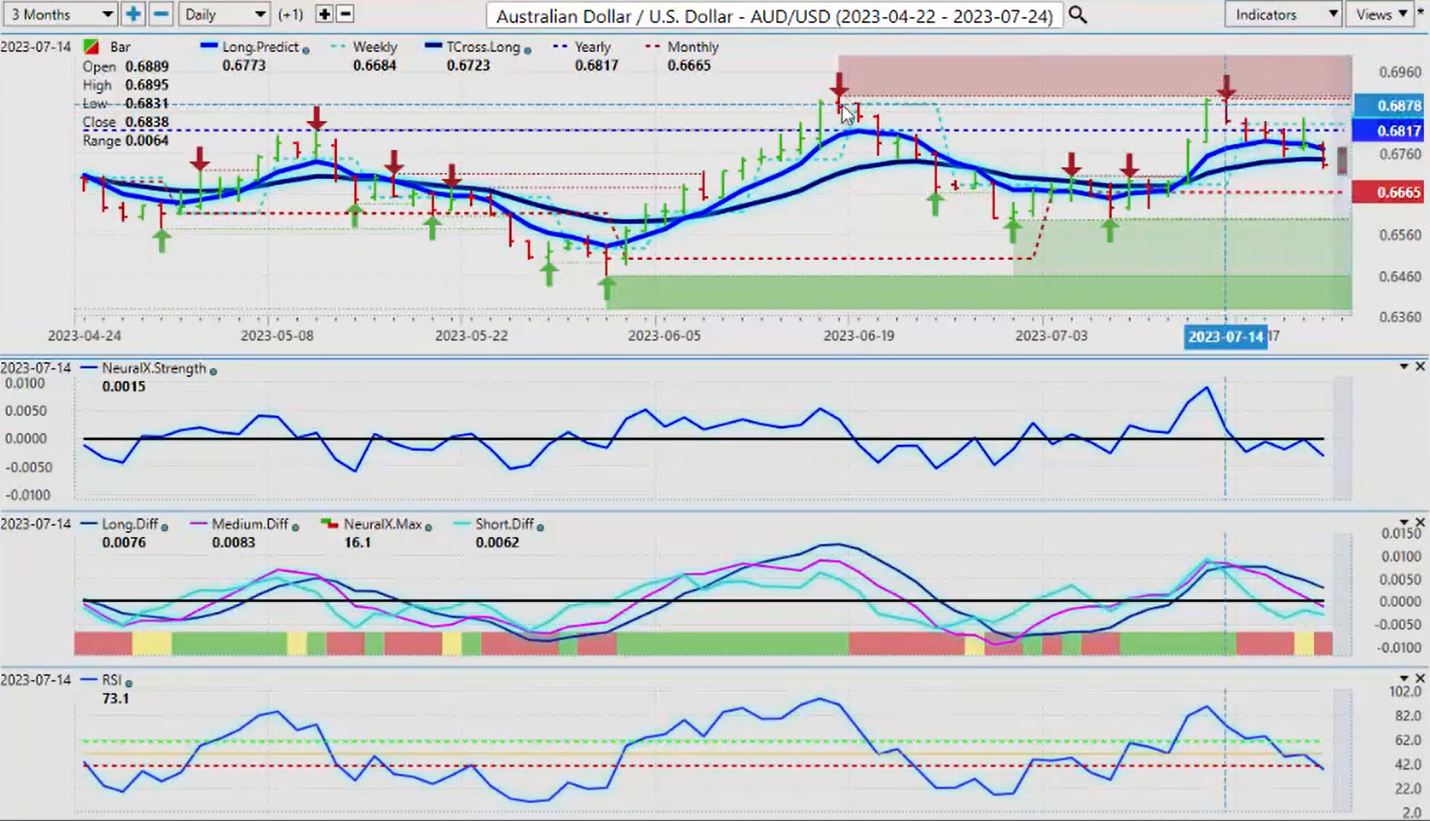
Task: Click the RSI value 73.1
Action: click(115, 698)
